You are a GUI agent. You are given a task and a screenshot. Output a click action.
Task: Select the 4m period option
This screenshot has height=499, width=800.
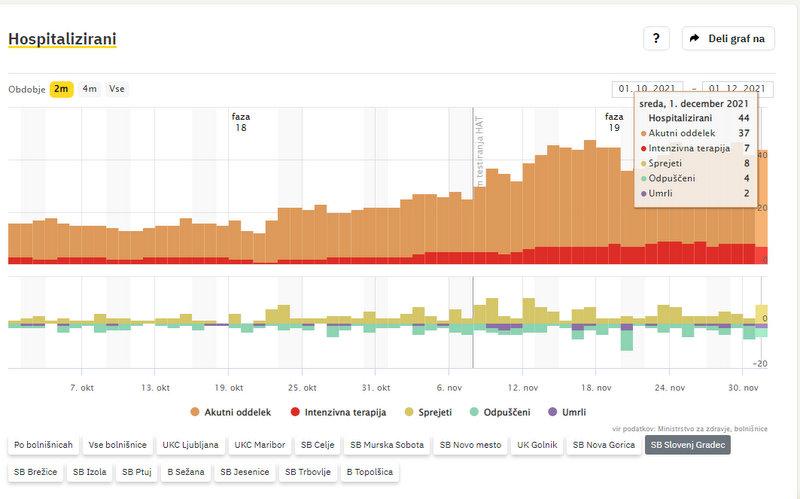click(x=90, y=89)
